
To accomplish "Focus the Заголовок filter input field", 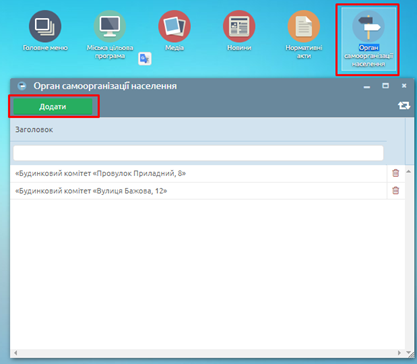I will tap(198, 153).
